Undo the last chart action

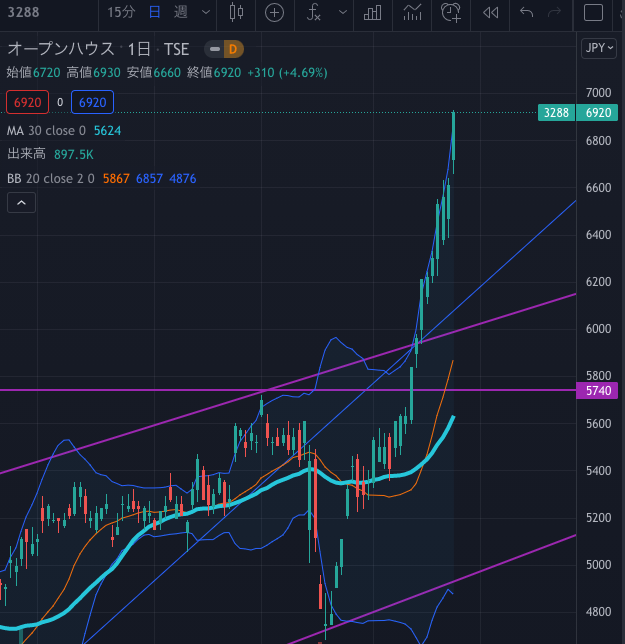[x=526, y=12]
